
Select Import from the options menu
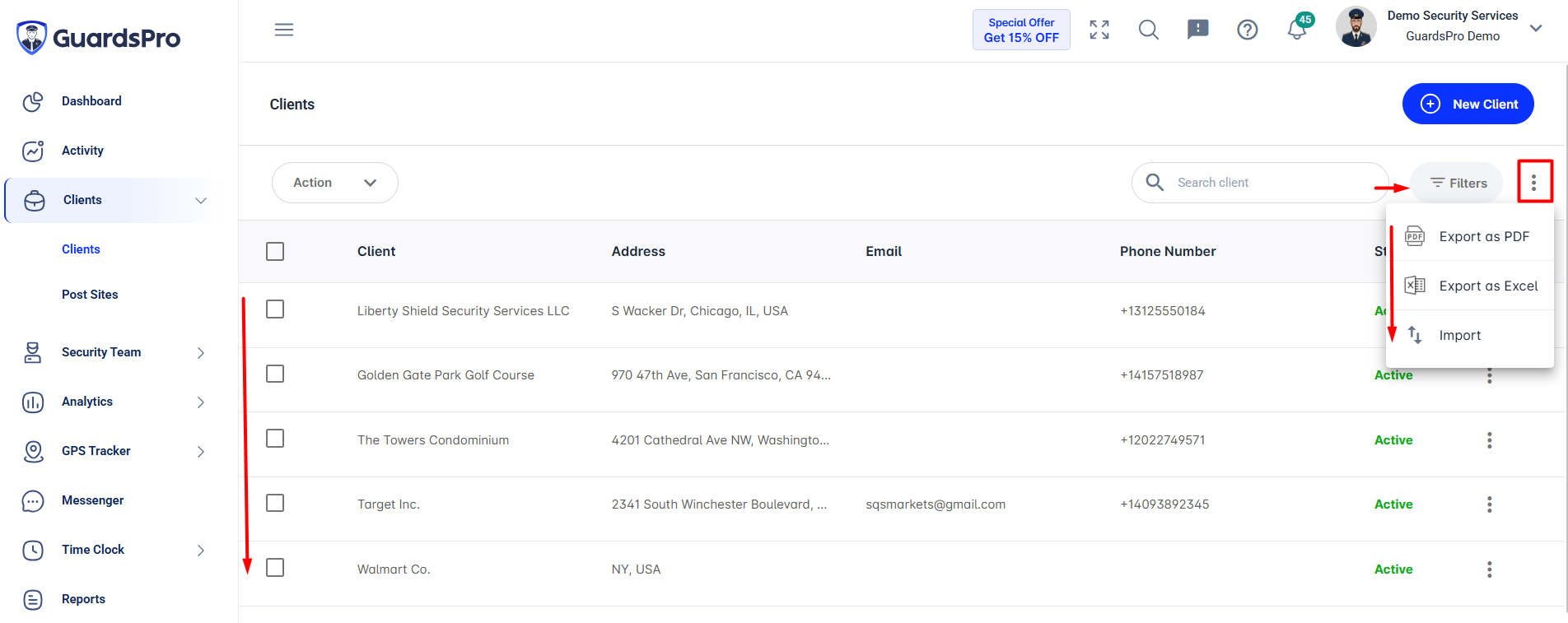point(1470,335)
